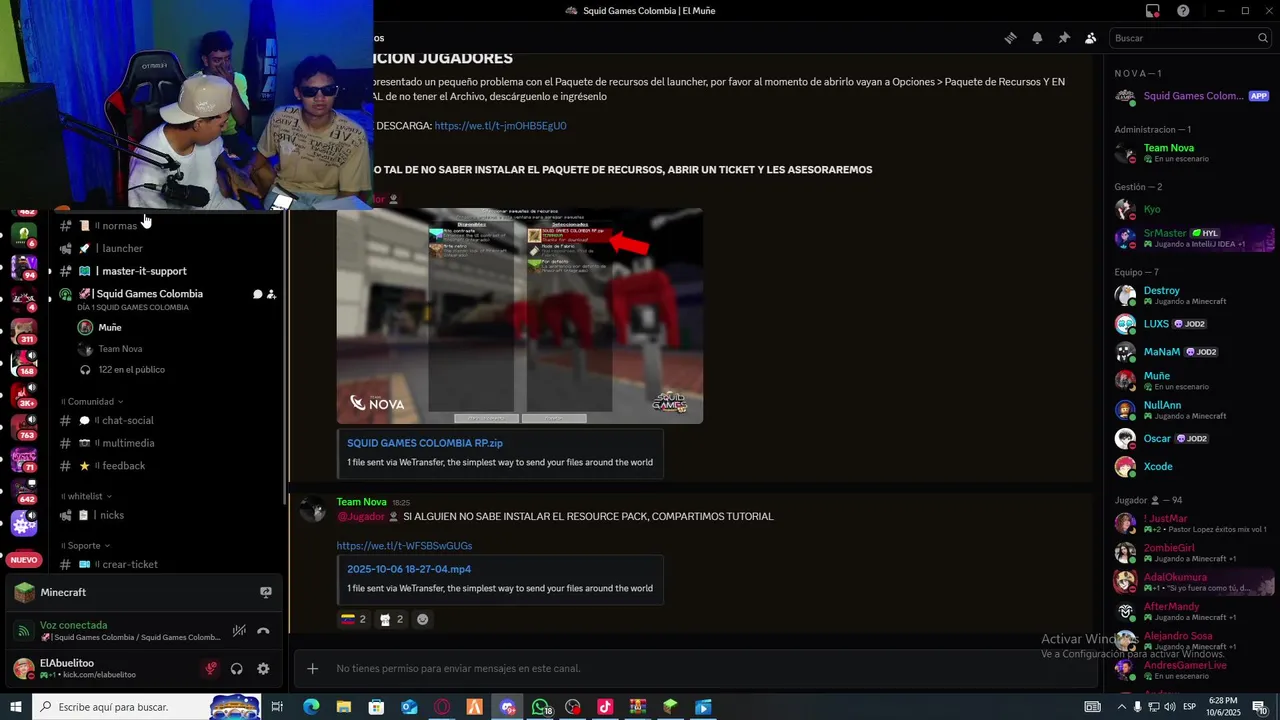Open the Discord inbox icon
1280x720 pixels.
tap(1153, 11)
